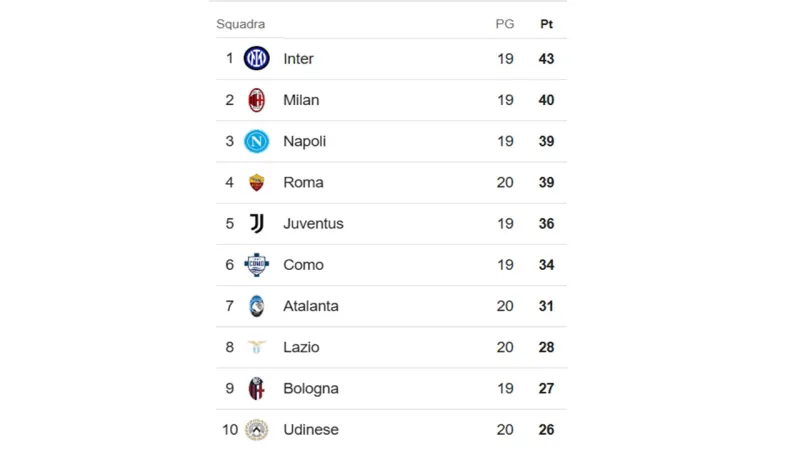
Task: Open the Inter team link
Action: pyautogui.click(x=298, y=59)
